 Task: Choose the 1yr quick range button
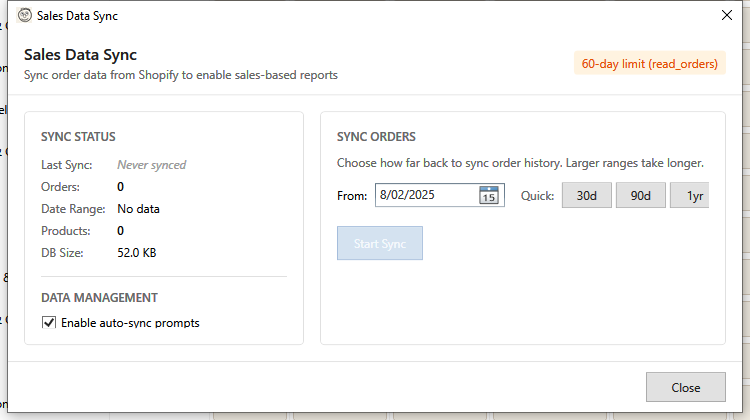(690, 195)
